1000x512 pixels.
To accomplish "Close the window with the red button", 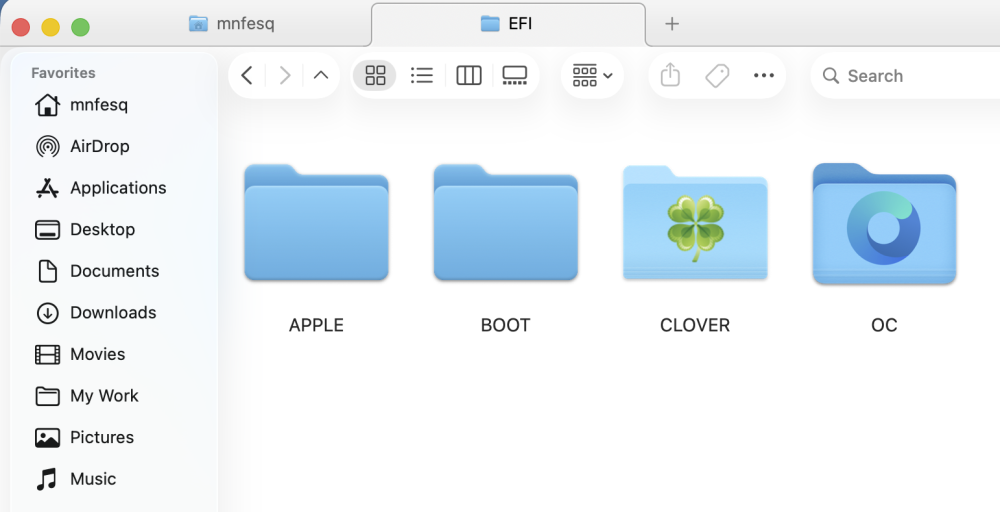I will pyautogui.click(x=21, y=27).
